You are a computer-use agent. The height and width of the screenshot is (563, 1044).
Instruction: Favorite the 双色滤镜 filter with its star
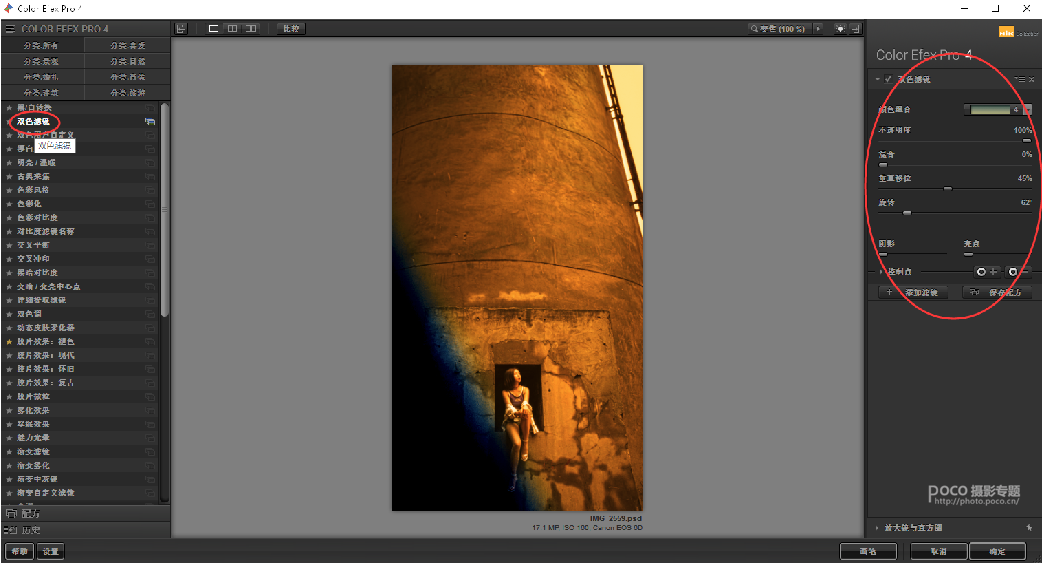click(x=9, y=121)
